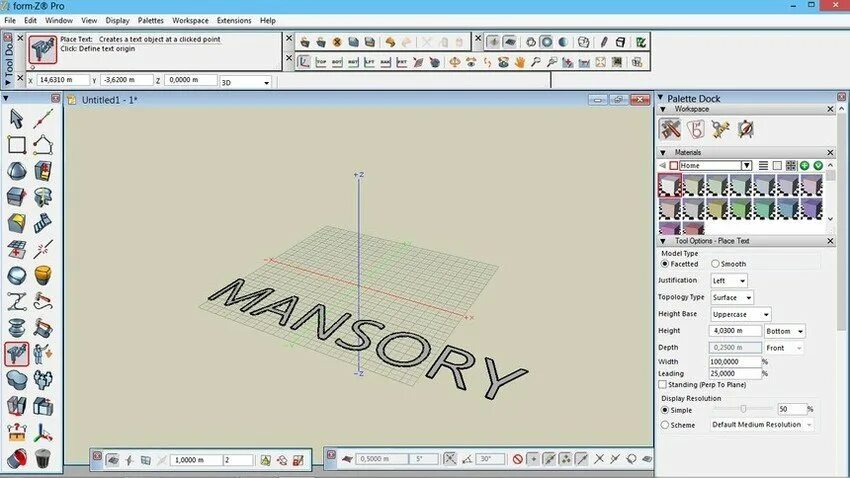The width and height of the screenshot is (850, 478).
Task: Select the Place Text tool
Action: (16, 353)
